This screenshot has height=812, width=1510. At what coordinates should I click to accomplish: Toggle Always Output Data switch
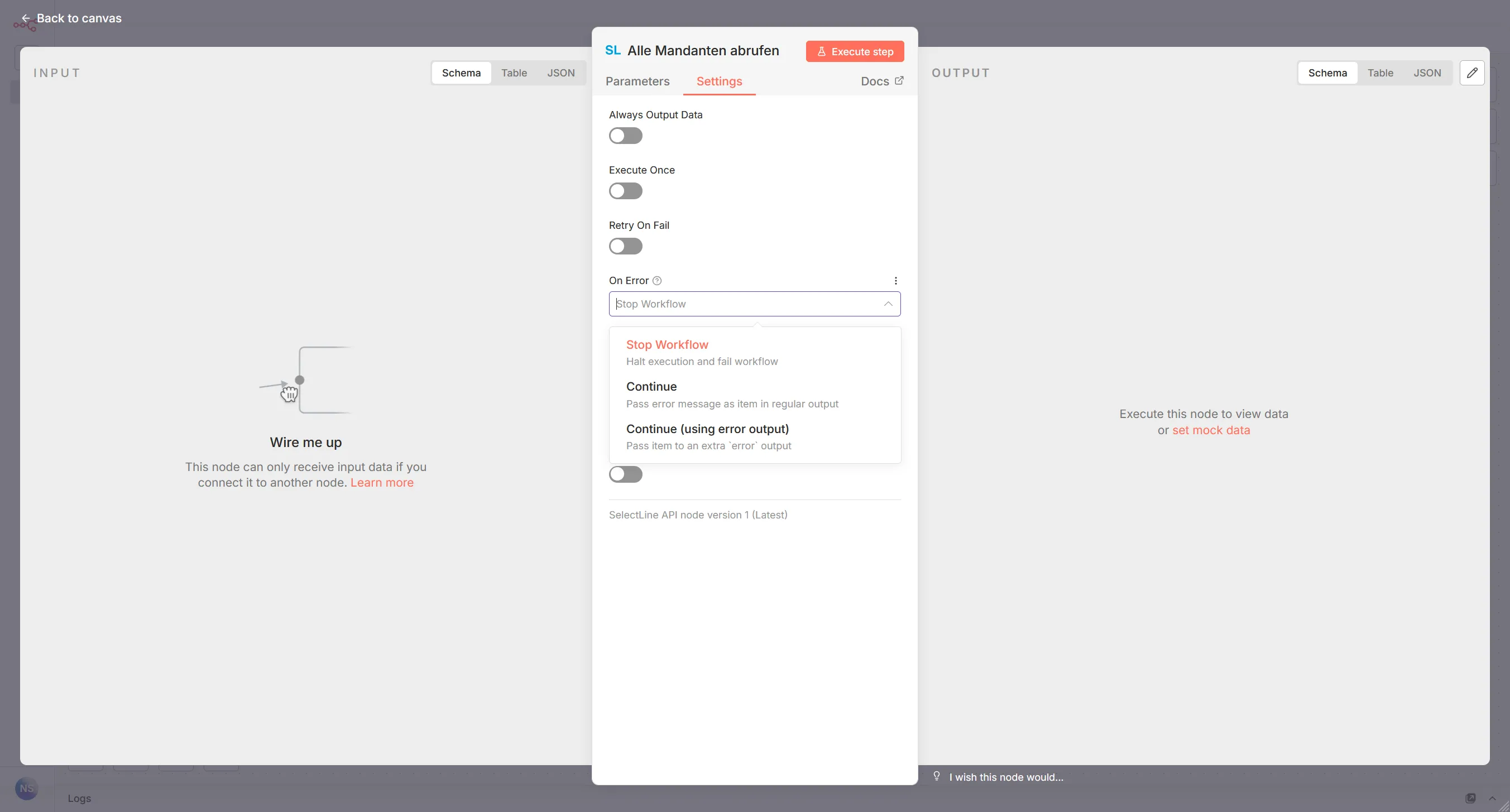[625, 136]
